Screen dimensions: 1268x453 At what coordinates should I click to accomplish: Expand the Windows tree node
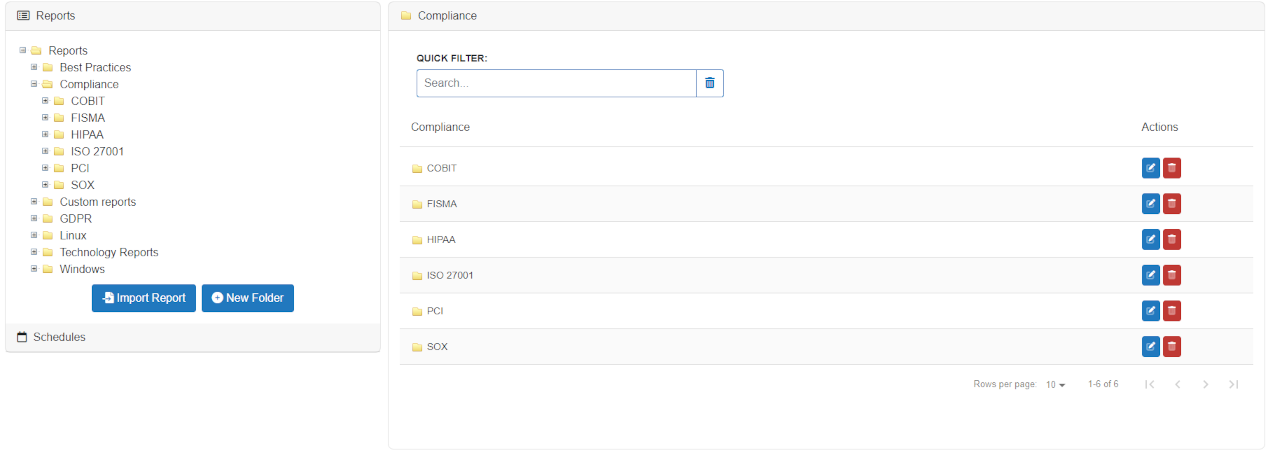tap(34, 269)
